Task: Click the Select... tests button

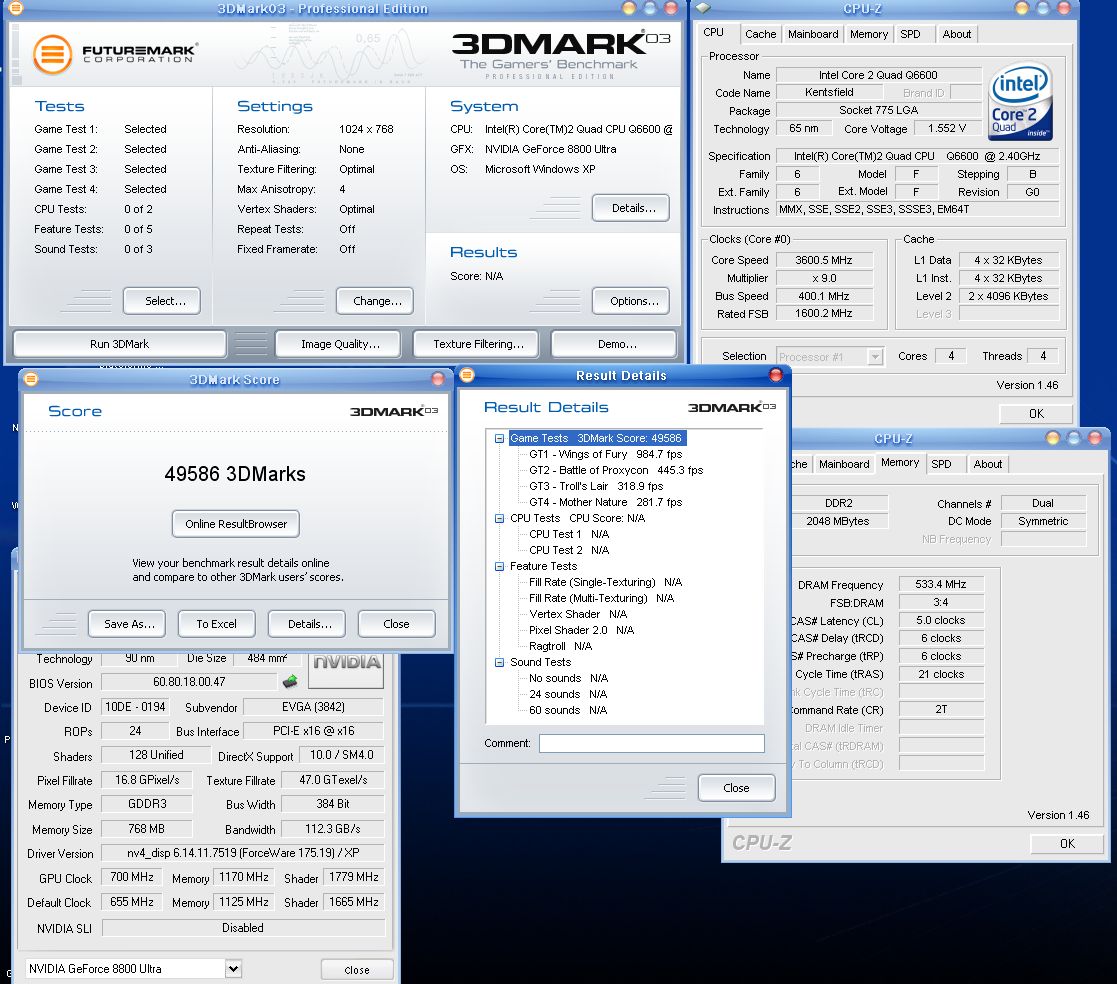Action: click(162, 301)
